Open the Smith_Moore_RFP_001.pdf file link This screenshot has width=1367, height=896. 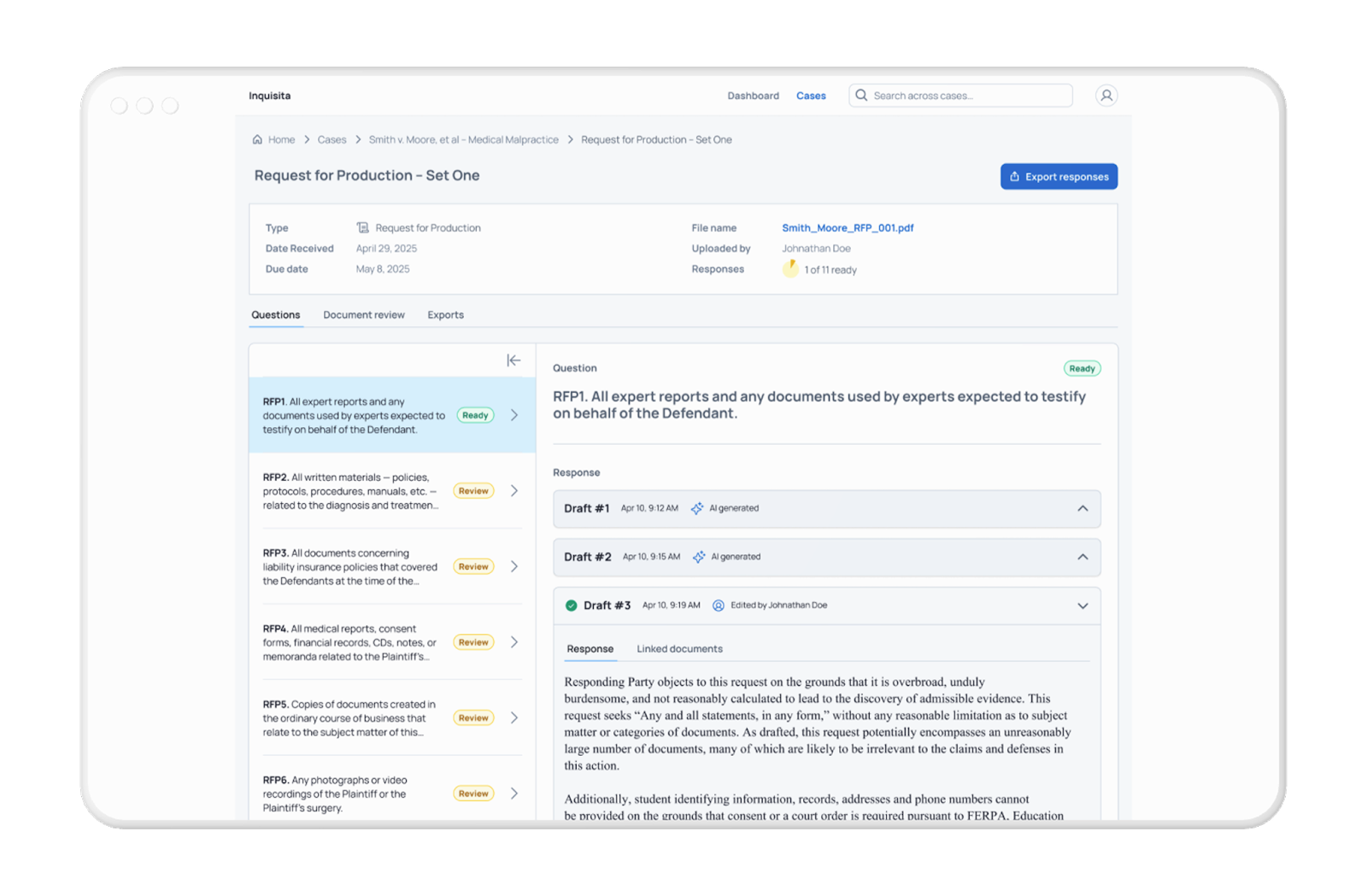(x=848, y=228)
